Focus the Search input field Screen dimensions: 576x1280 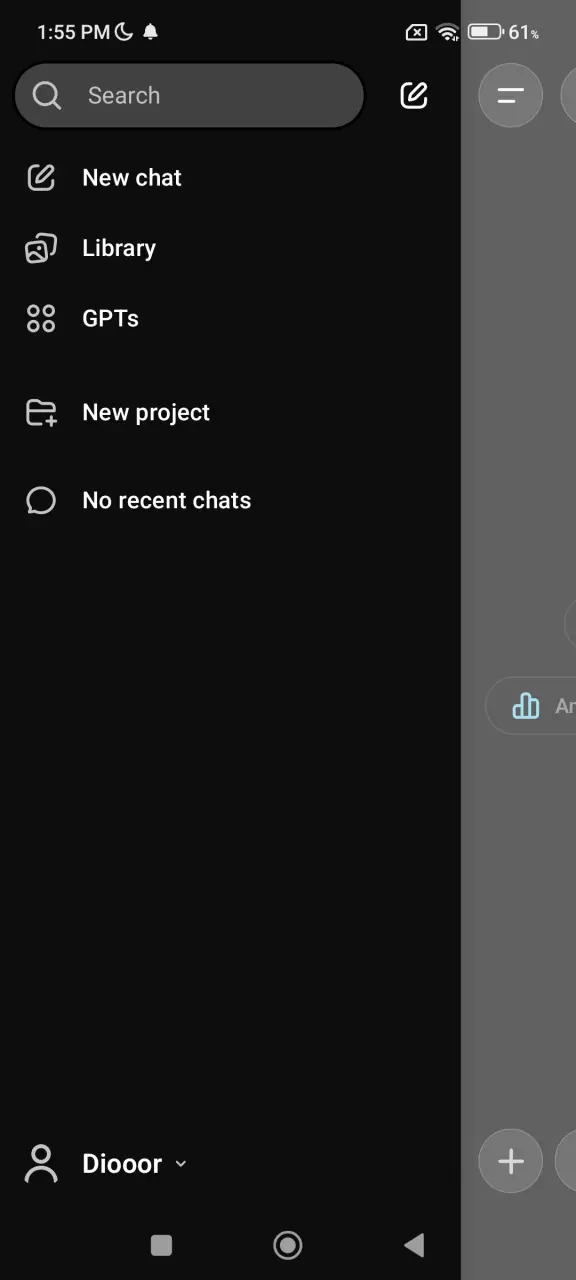[x=189, y=96]
